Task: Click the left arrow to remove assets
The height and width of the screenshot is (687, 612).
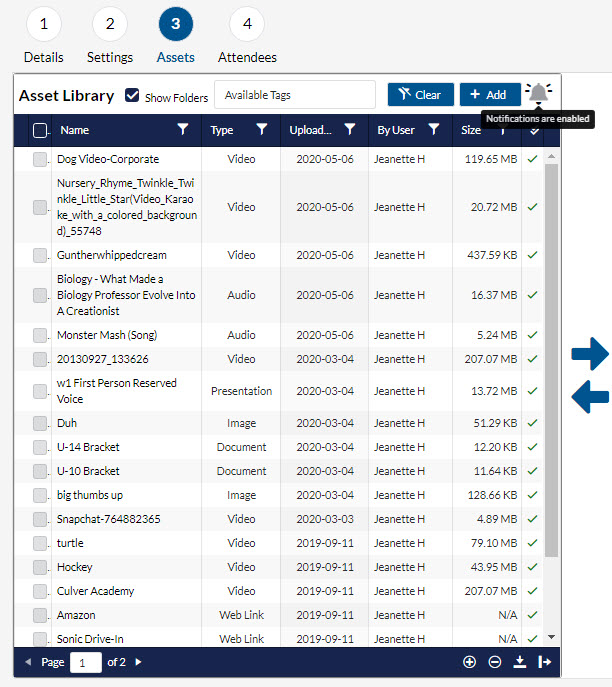Action: [x=590, y=397]
